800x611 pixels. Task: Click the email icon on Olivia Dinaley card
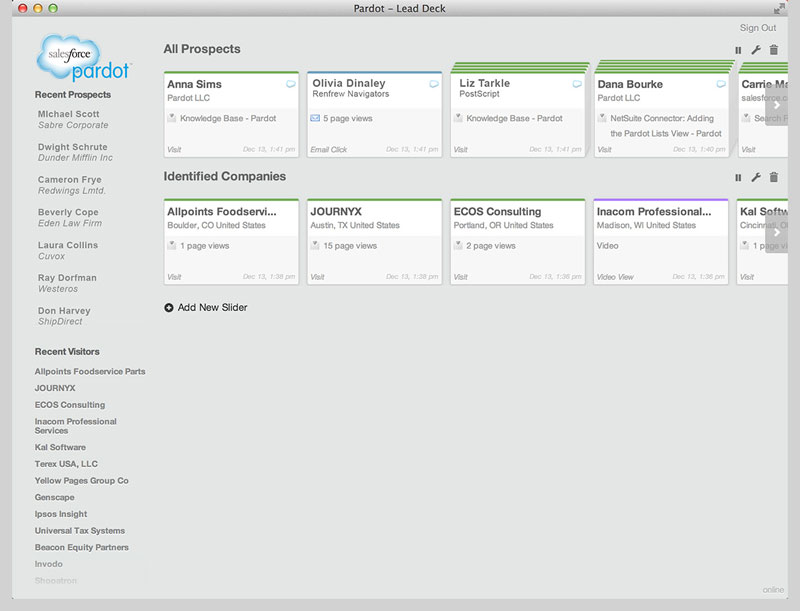point(315,118)
